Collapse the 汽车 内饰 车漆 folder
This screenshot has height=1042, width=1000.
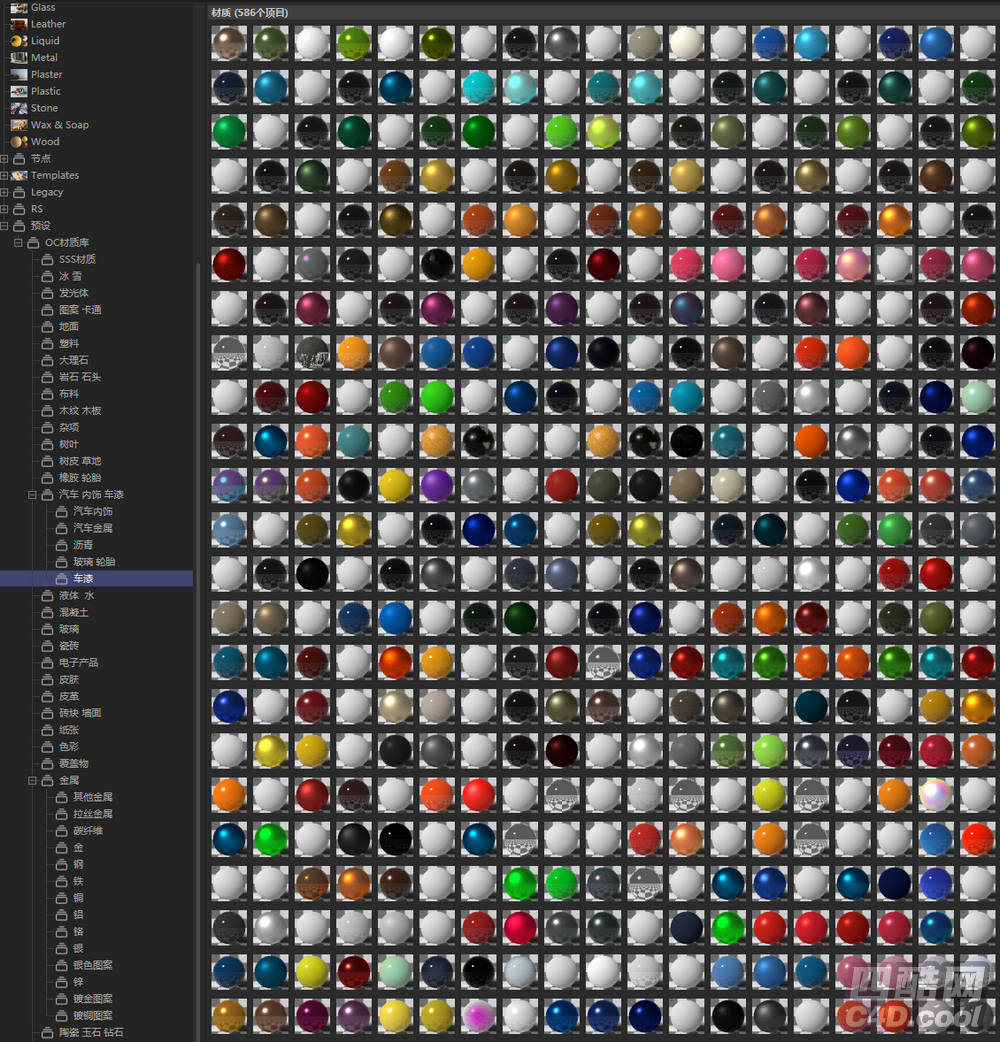click(33, 495)
